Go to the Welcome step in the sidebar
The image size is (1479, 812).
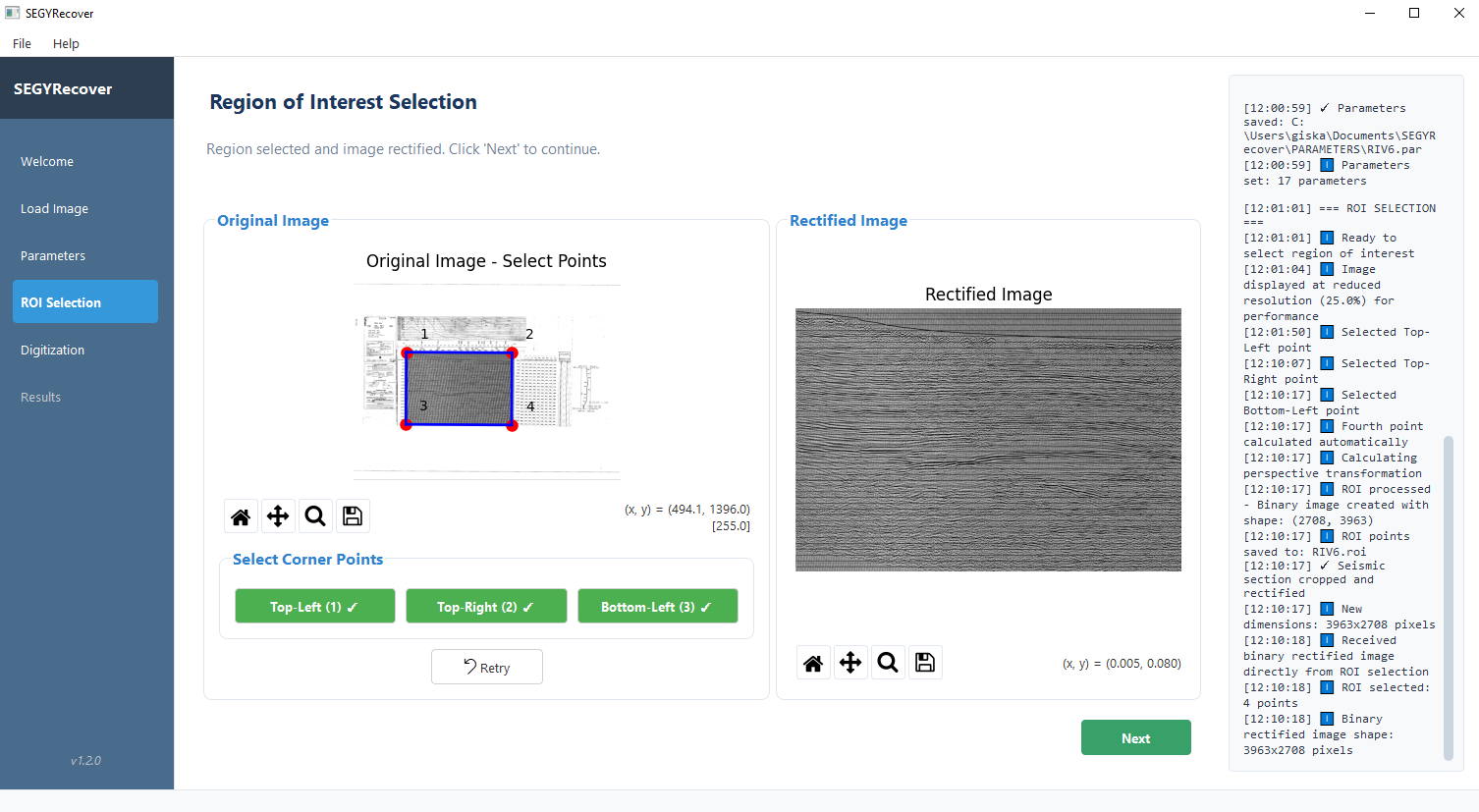click(x=85, y=161)
